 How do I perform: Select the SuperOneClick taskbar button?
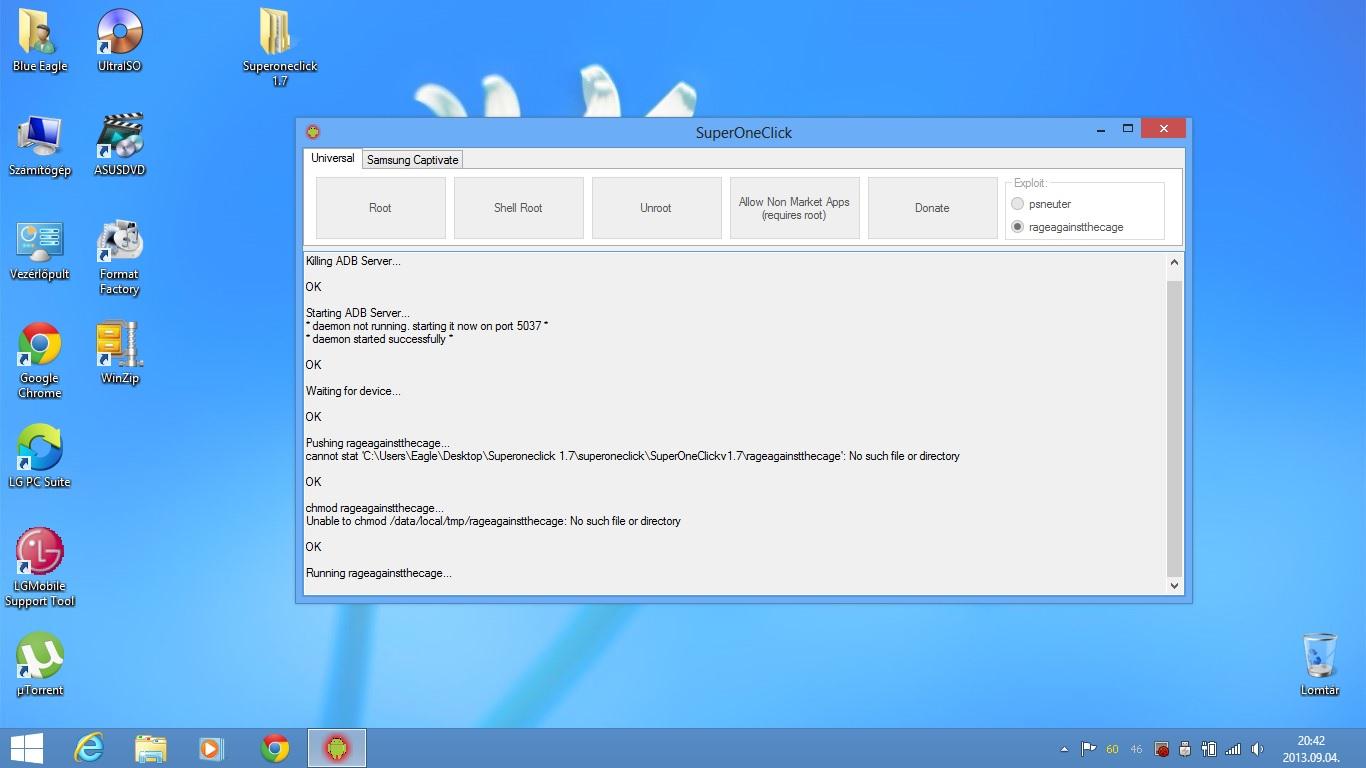click(x=336, y=748)
